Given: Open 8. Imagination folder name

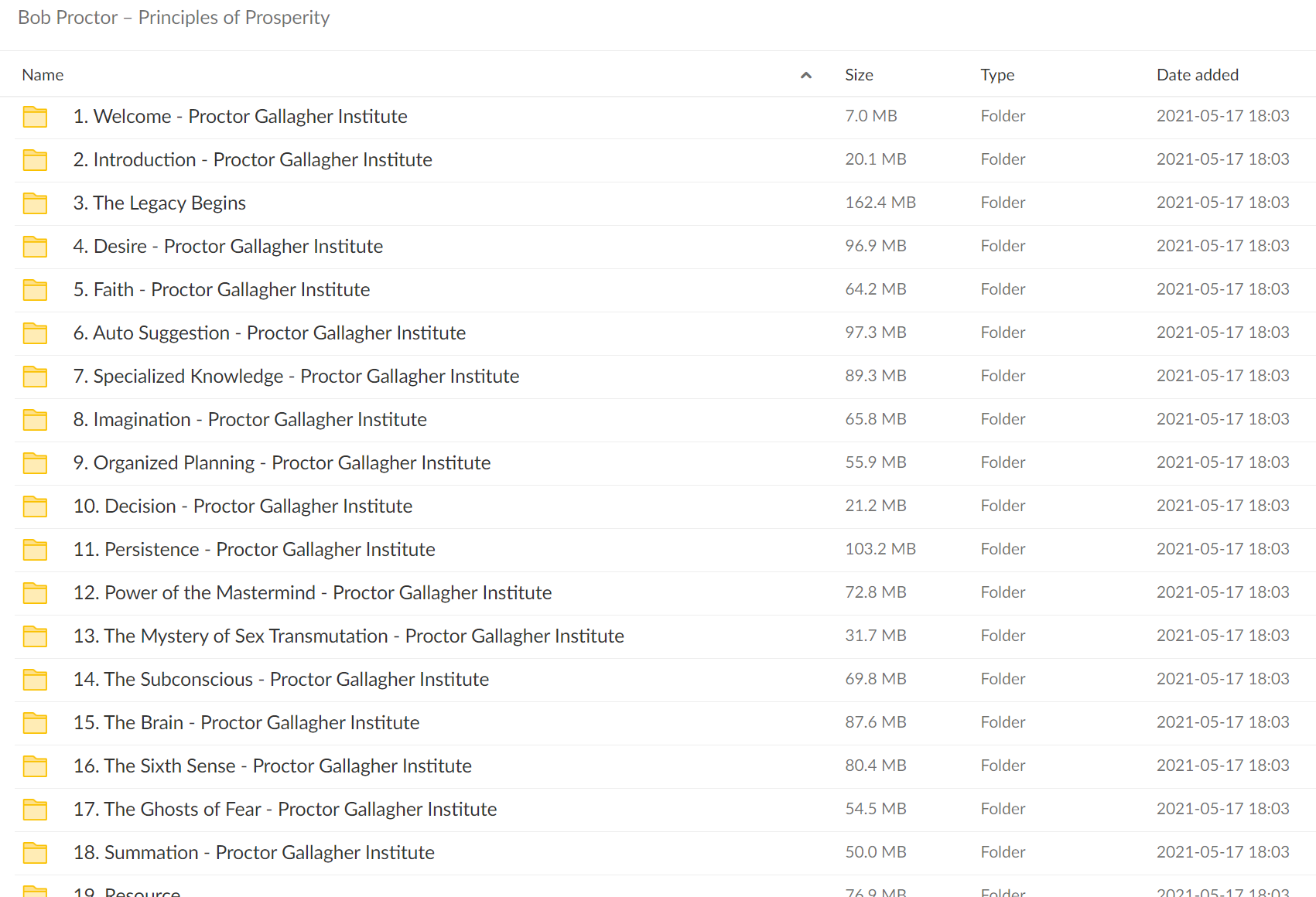Looking at the screenshot, I should pos(250,419).
